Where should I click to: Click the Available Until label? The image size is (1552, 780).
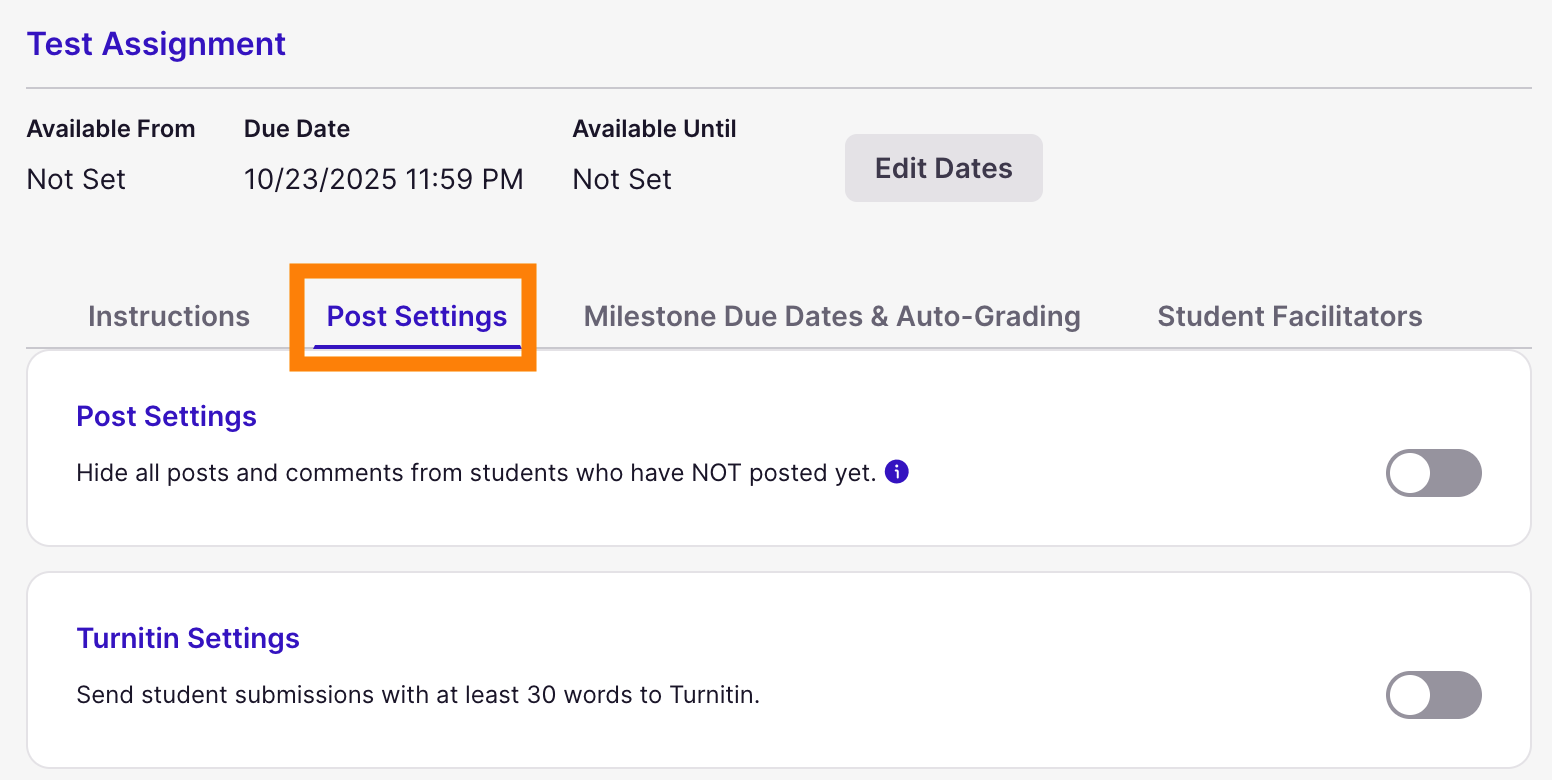pos(654,129)
